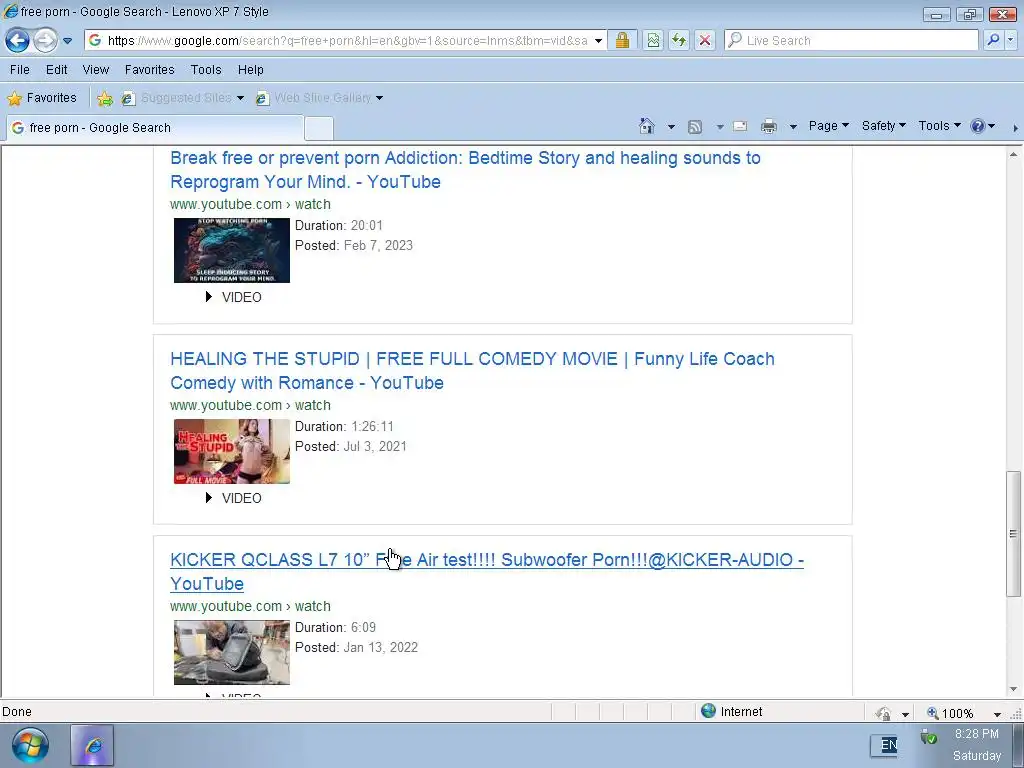Screen dimensions: 1024x768
Task: Stop loading with the red X icon
Action: pyautogui.click(x=705, y=40)
